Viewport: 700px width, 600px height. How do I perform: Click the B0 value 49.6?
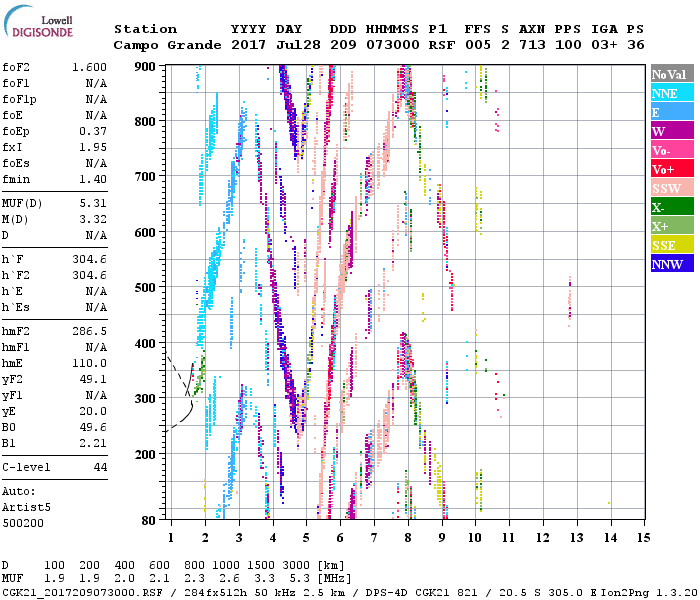93,427
